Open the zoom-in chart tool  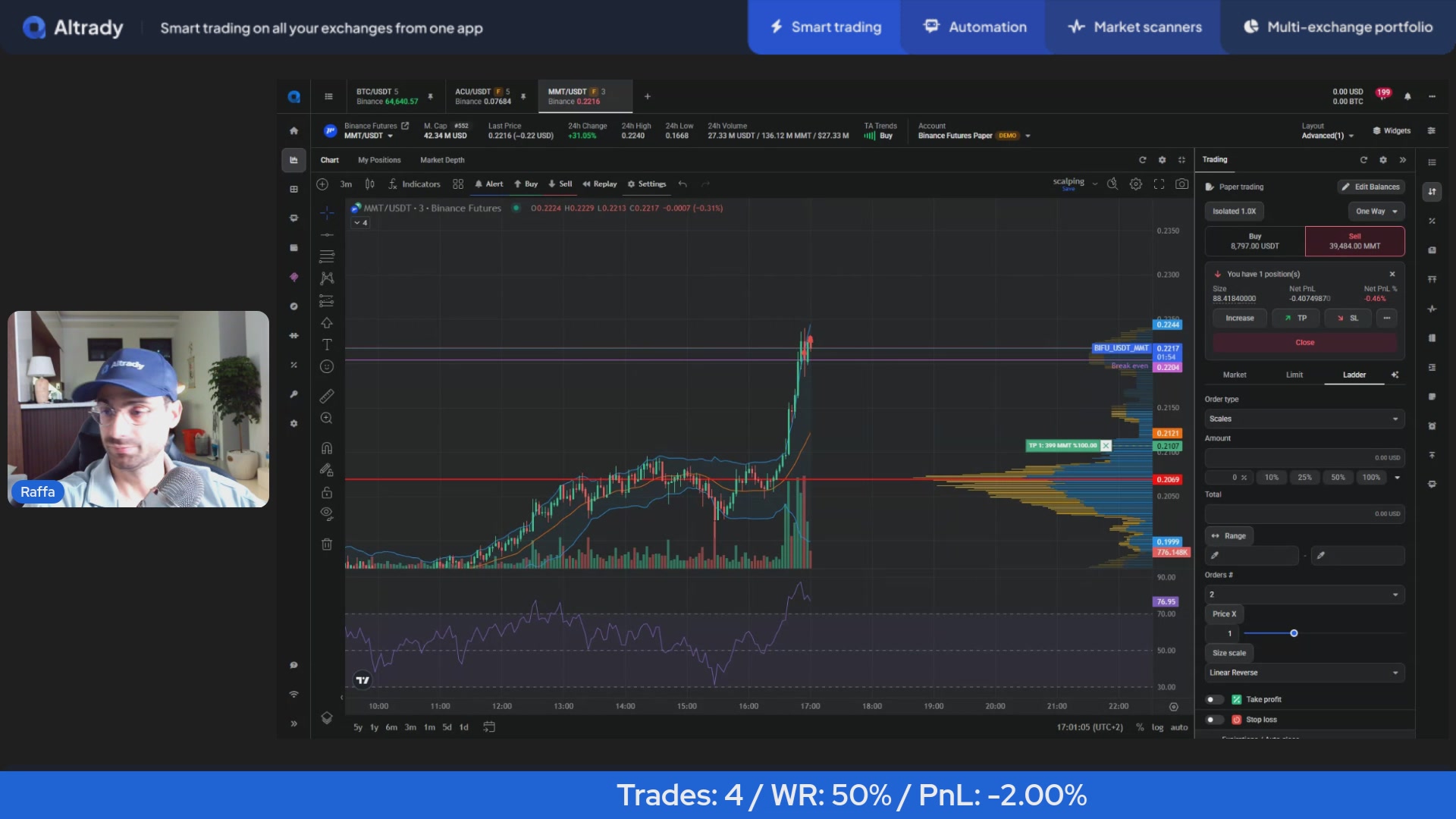click(327, 418)
